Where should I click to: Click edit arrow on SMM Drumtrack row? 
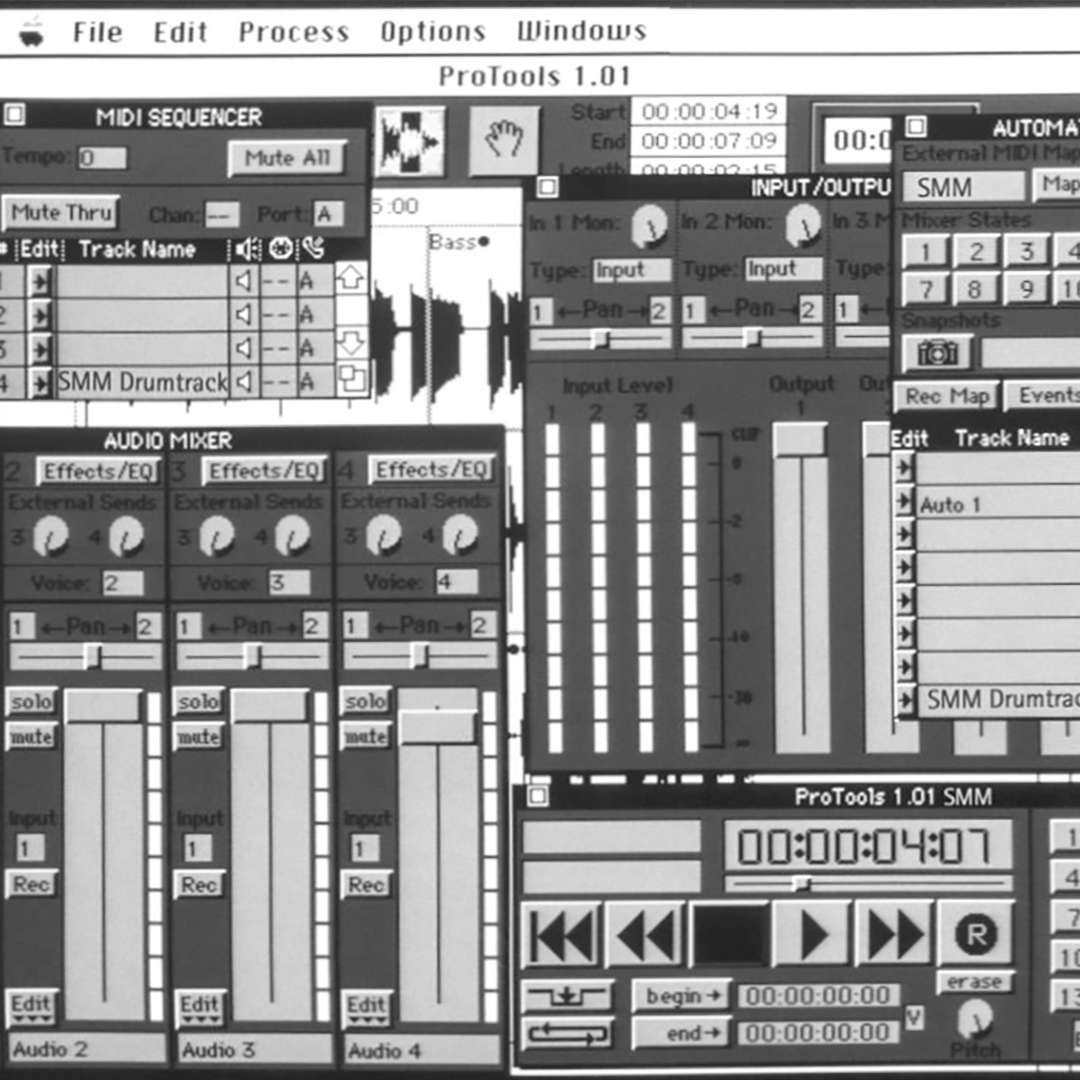pos(40,382)
